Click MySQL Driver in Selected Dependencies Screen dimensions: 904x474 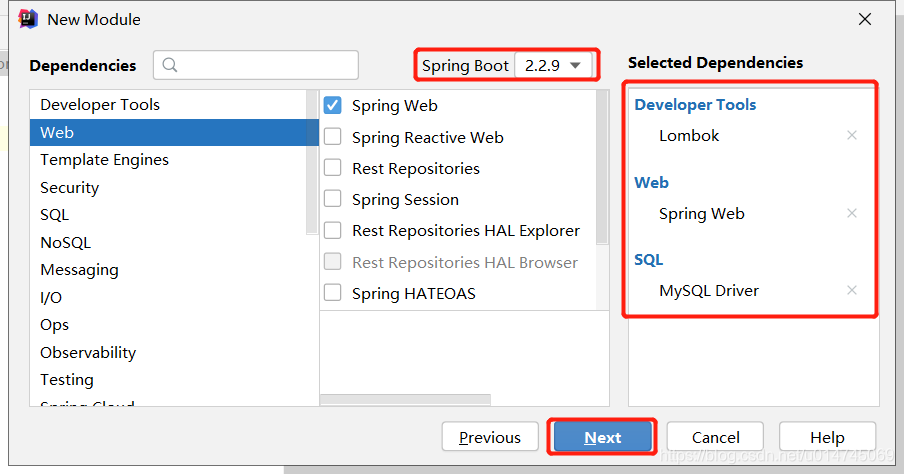pos(709,291)
